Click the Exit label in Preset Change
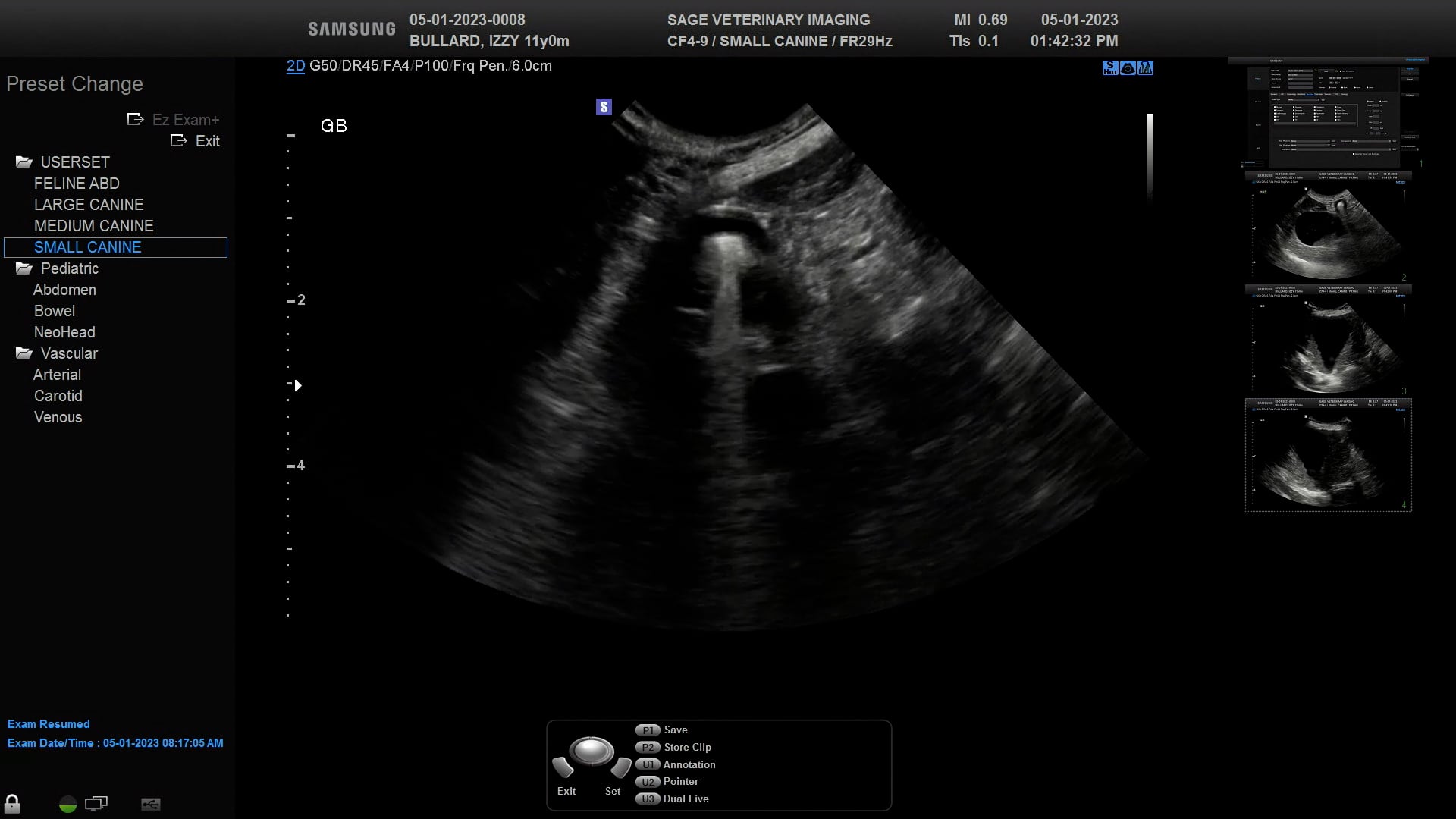 coord(208,141)
